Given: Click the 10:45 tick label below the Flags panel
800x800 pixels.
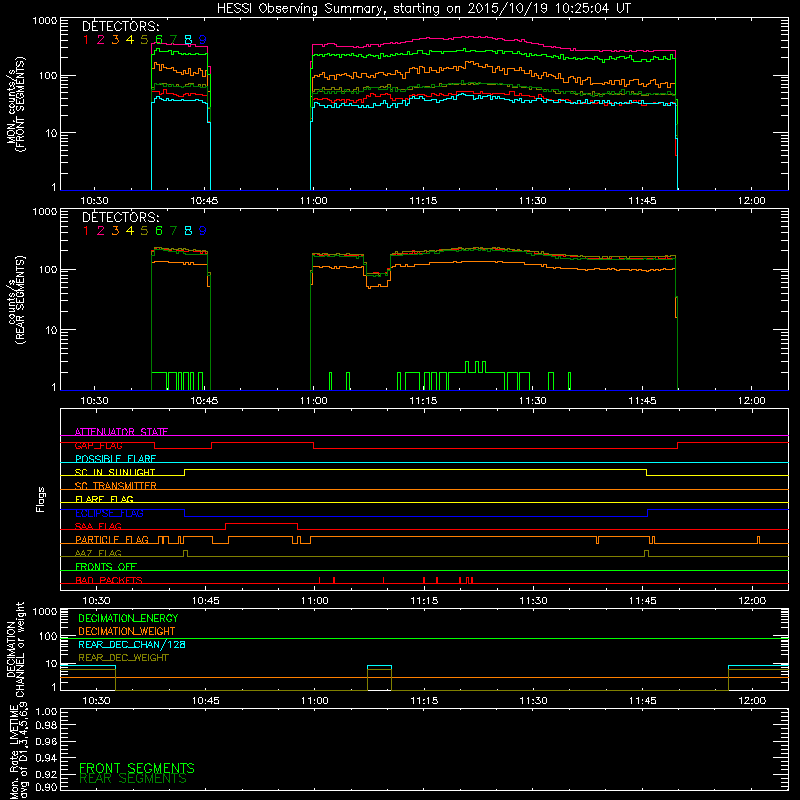Looking at the screenshot, I should [x=206, y=601].
